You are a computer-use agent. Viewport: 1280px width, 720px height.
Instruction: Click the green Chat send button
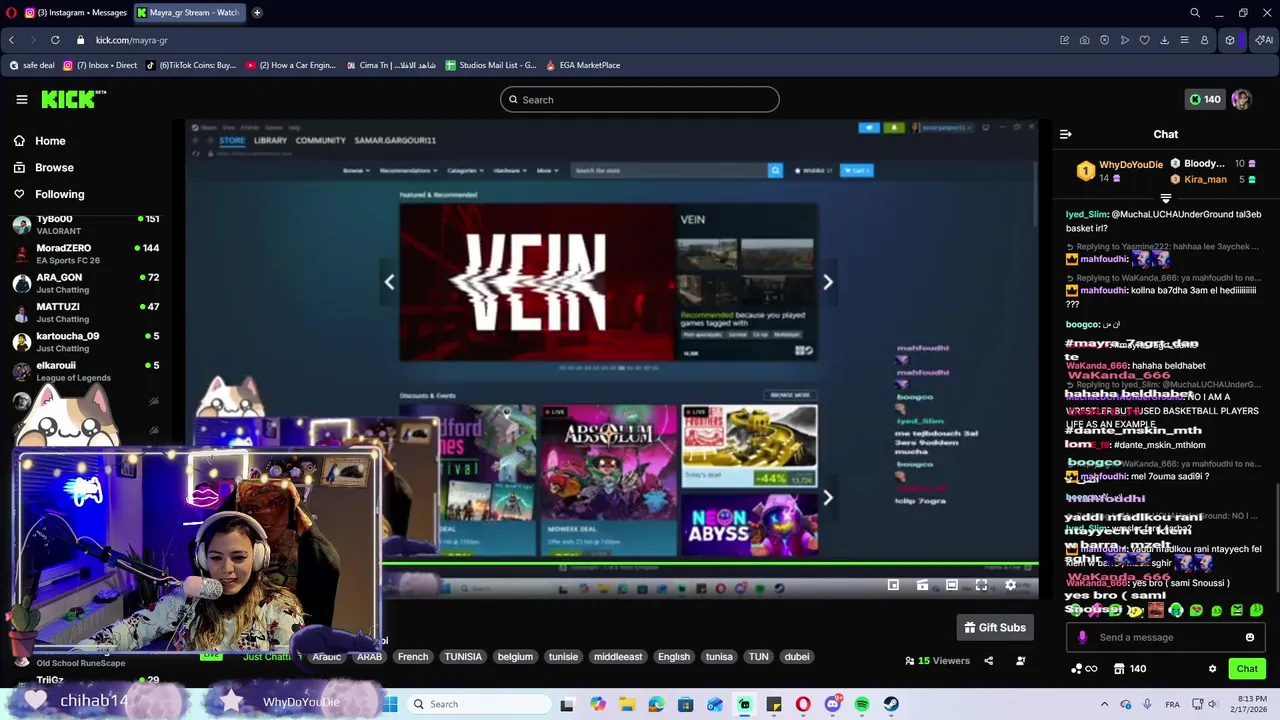pyautogui.click(x=1247, y=668)
